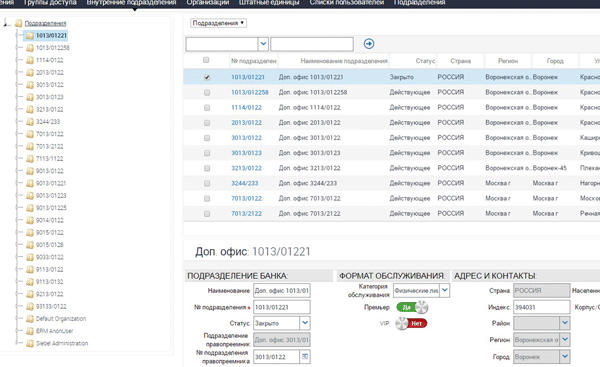Click the Наименование input field

[282, 290]
